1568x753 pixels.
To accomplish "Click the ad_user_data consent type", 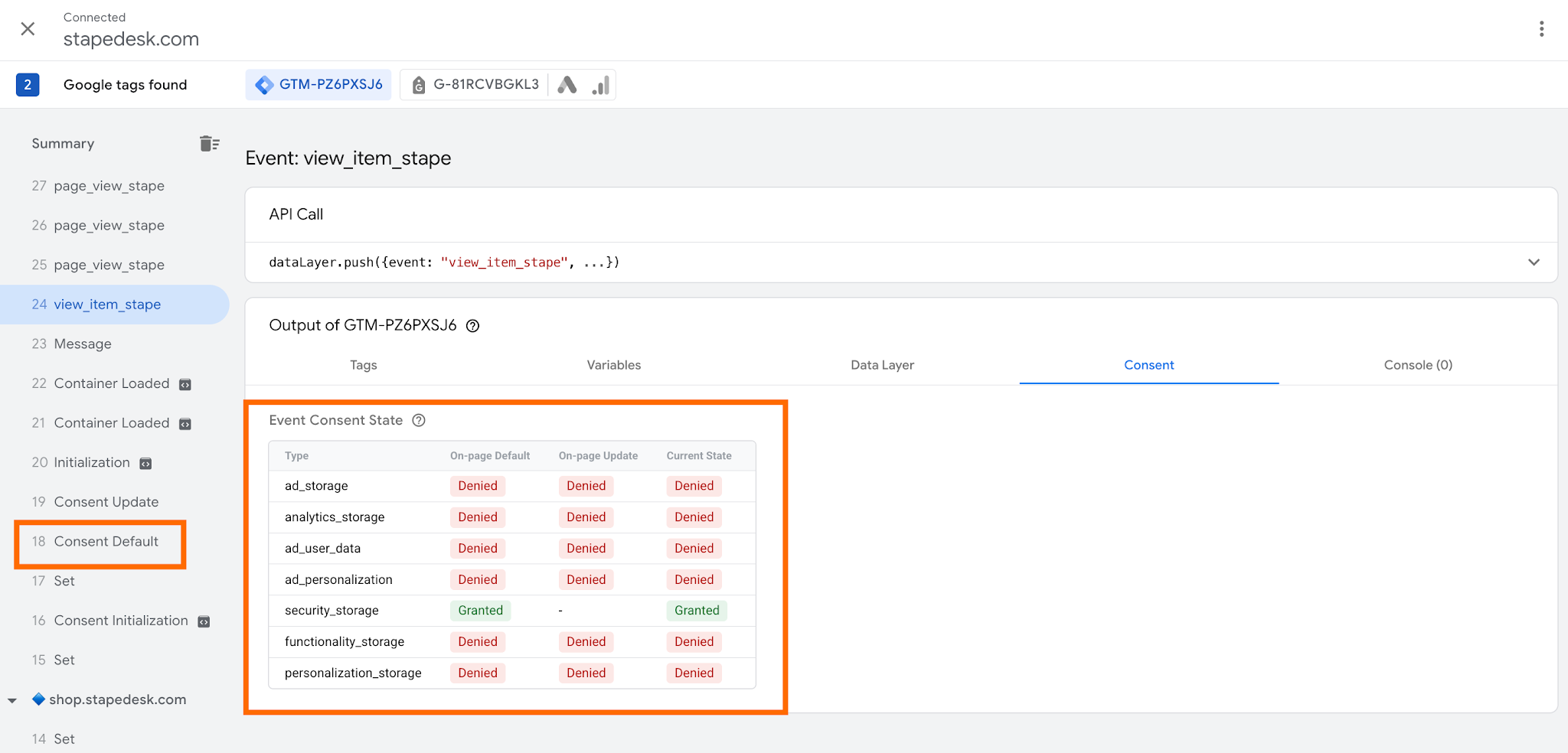I will 322,549.
